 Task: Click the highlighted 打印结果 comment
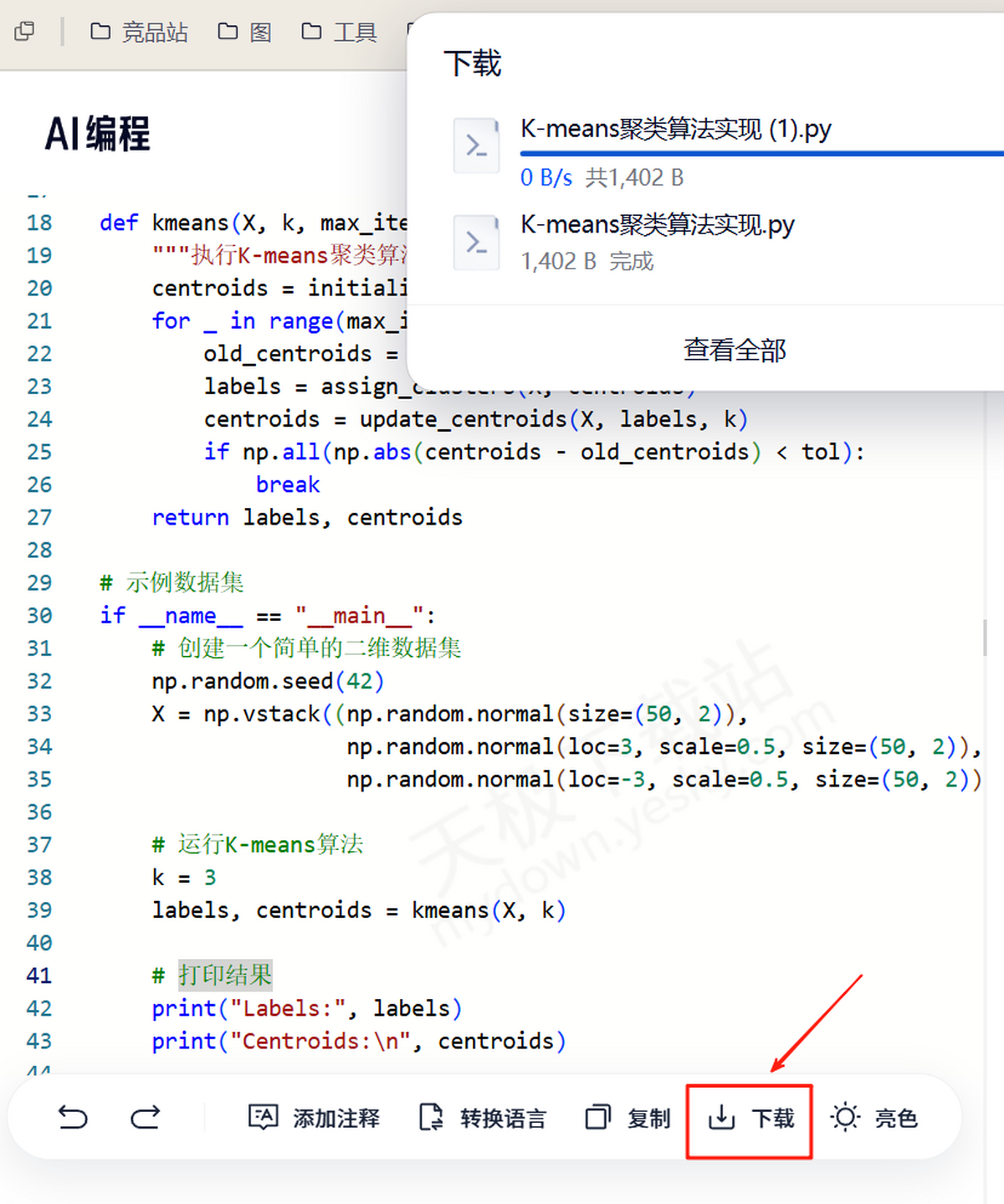[x=225, y=975]
